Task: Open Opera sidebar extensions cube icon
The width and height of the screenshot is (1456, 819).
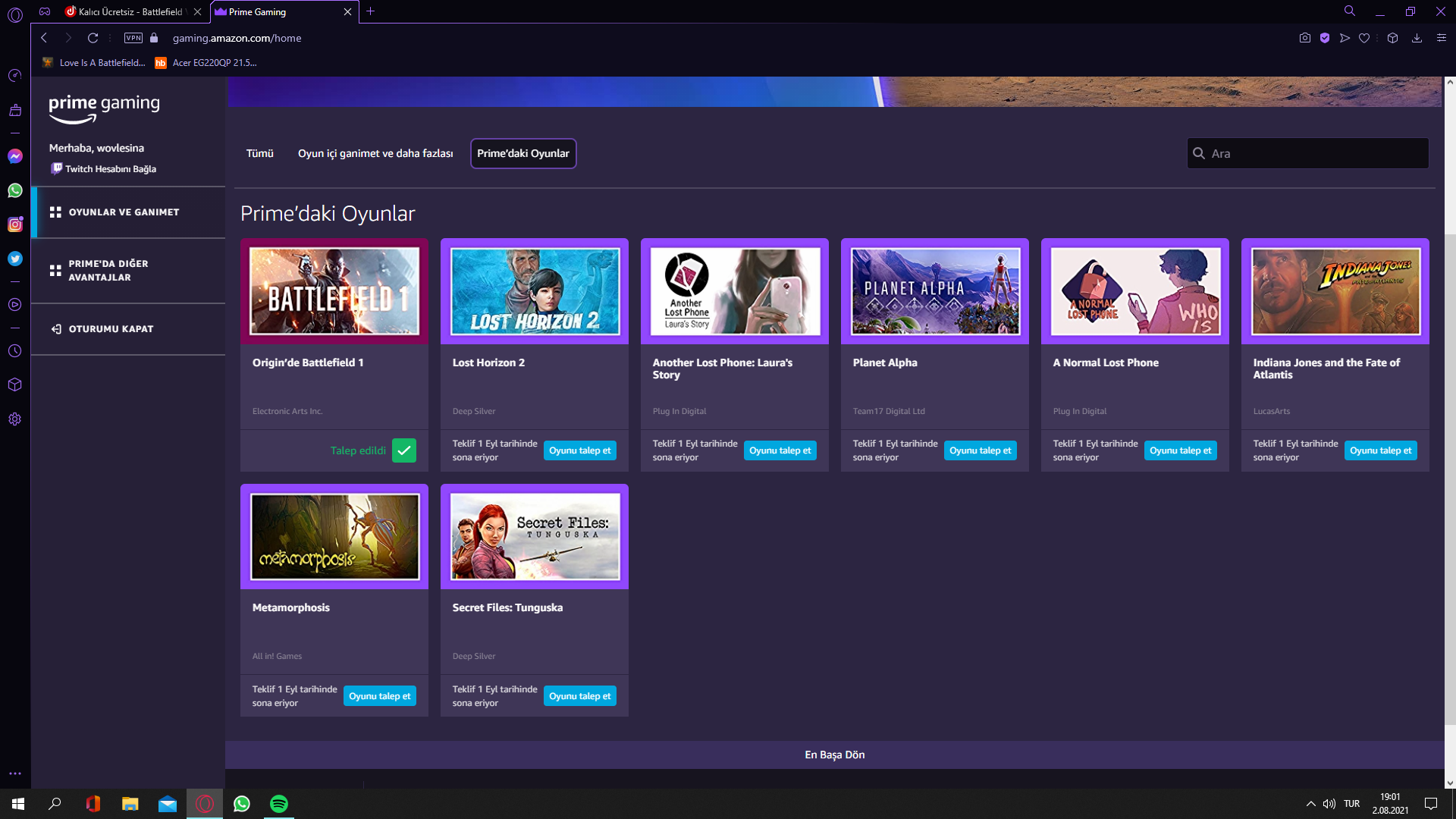Action: 14,384
